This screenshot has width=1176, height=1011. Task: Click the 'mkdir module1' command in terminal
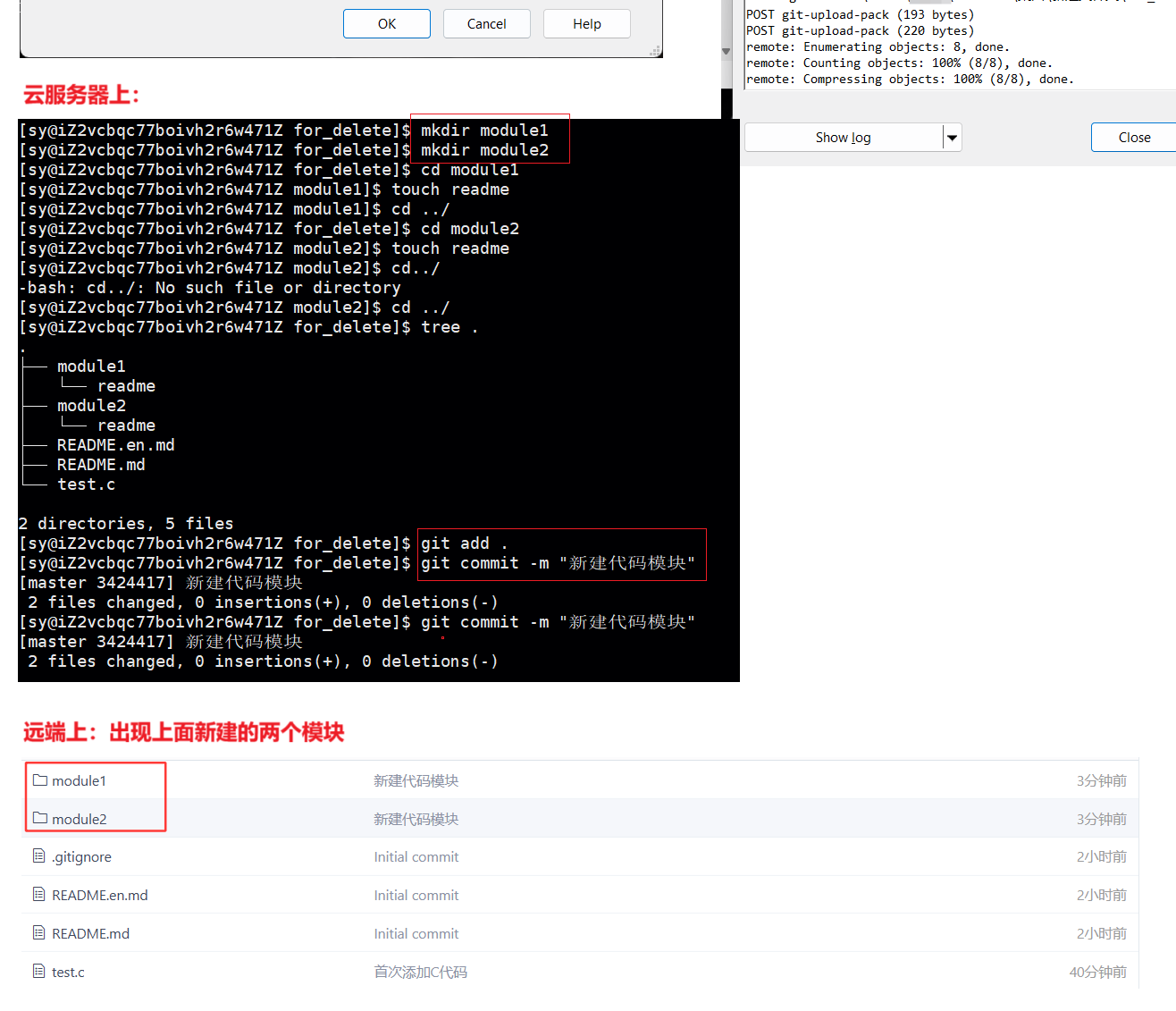pyautogui.click(x=484, y=131)
